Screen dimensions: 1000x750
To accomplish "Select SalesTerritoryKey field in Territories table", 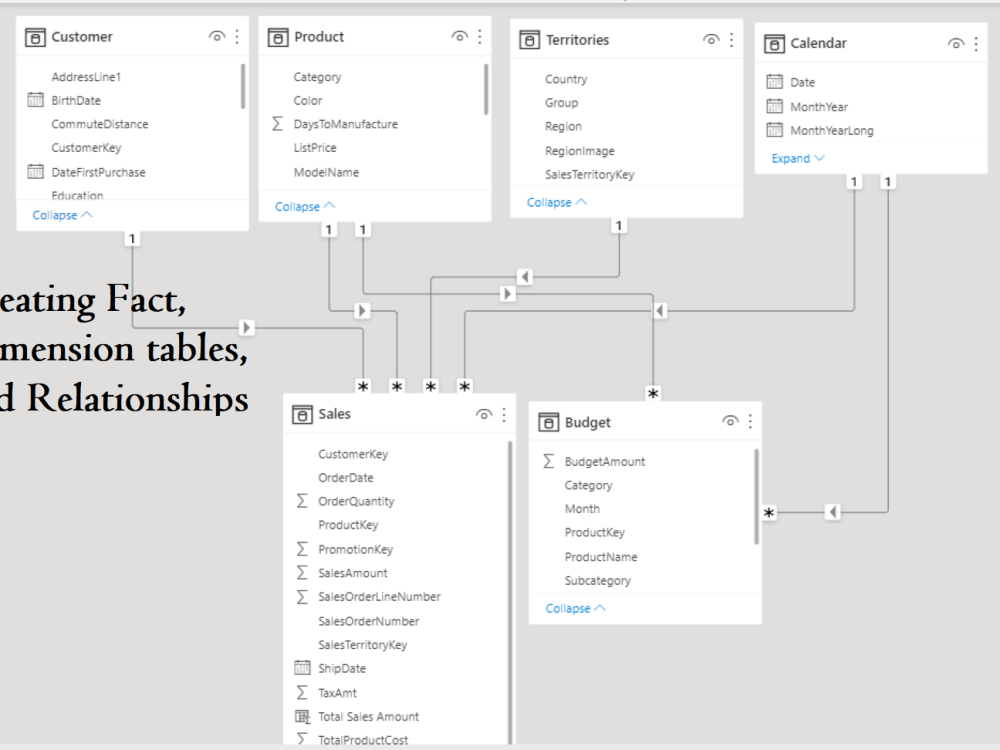I will (589, 175).
